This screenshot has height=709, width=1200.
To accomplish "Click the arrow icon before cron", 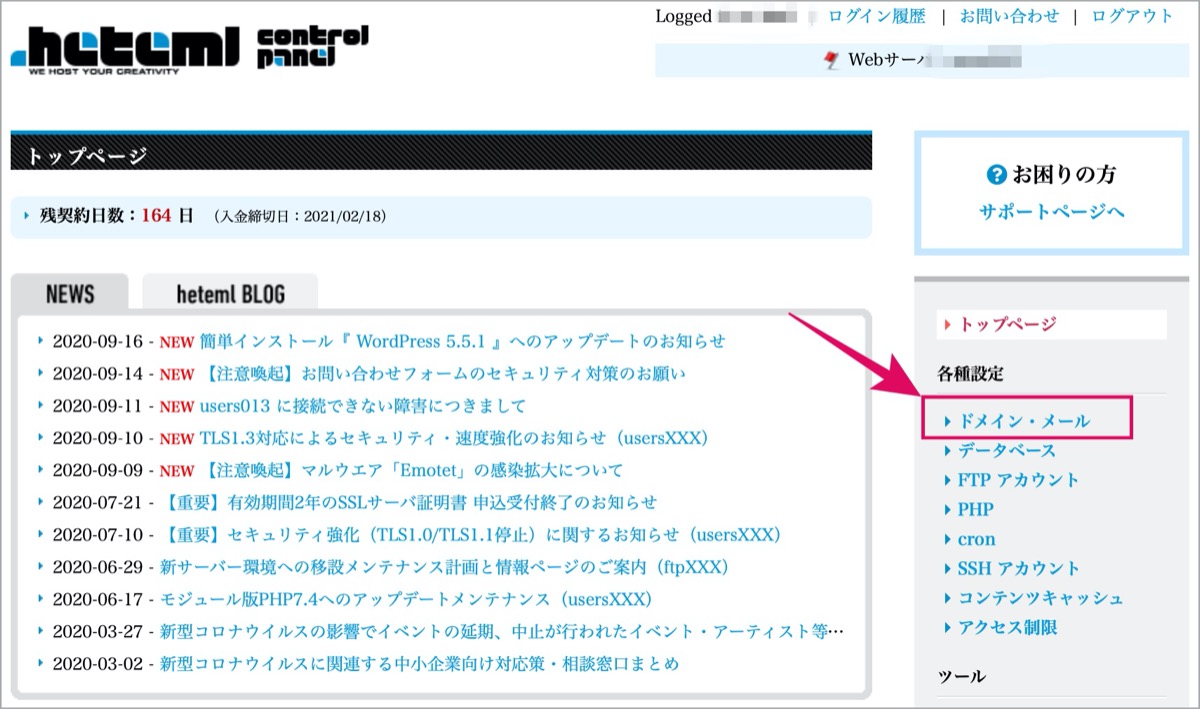I will coord(948,539).
